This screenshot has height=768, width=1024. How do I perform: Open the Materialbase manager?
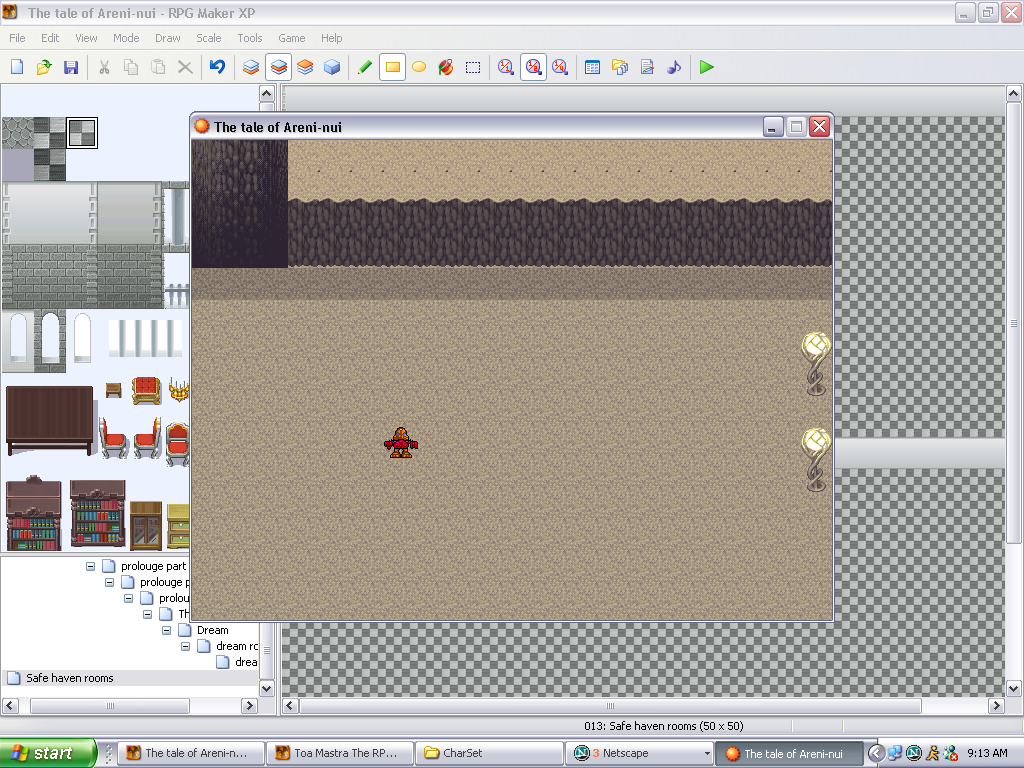pos(620,67)
